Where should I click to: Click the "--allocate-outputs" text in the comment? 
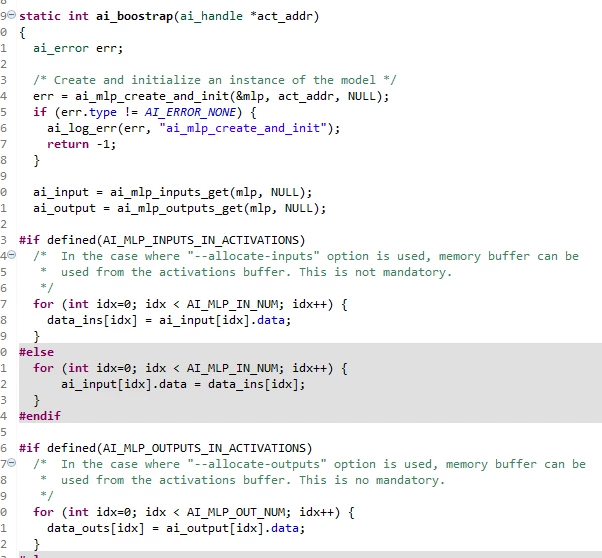click(x=257, y=465)
